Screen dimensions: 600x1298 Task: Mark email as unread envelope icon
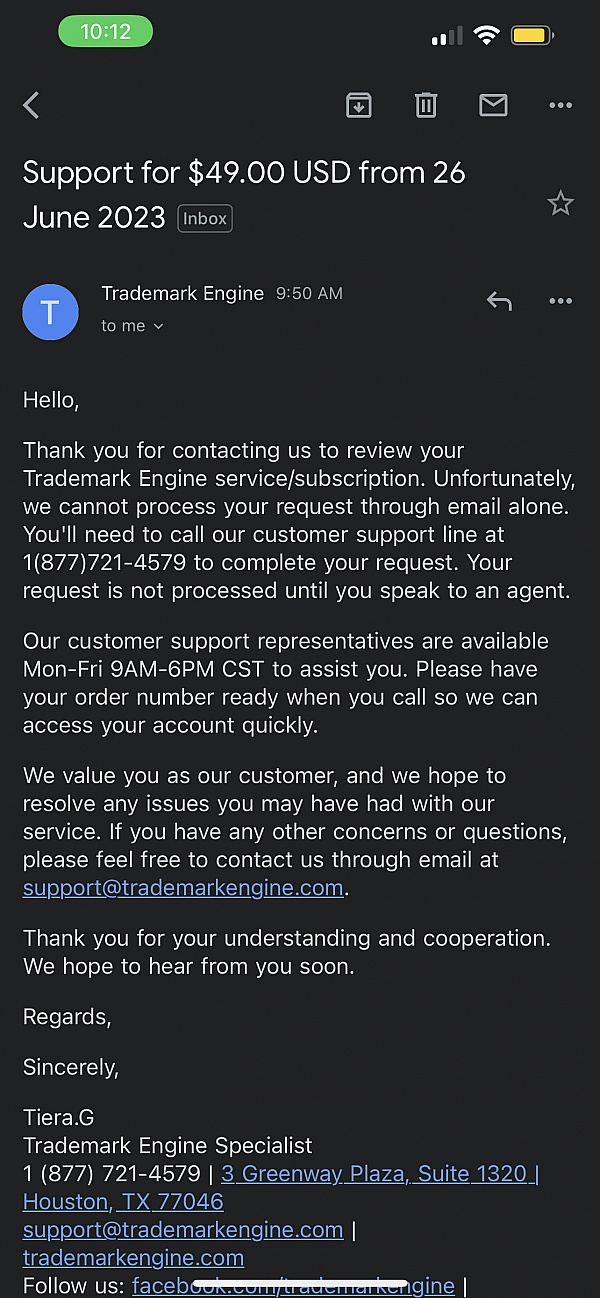493,105
